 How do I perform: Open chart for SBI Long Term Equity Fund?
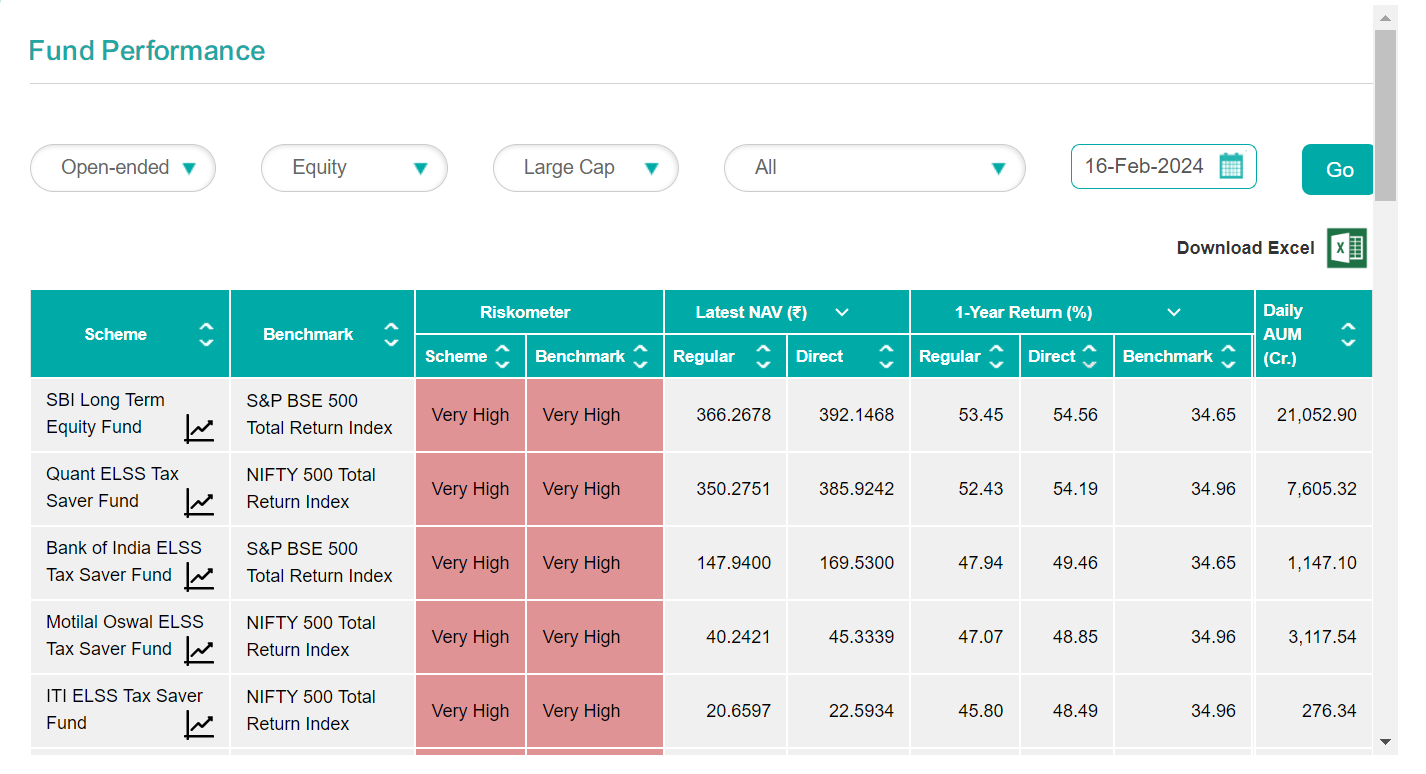point(199,429)
